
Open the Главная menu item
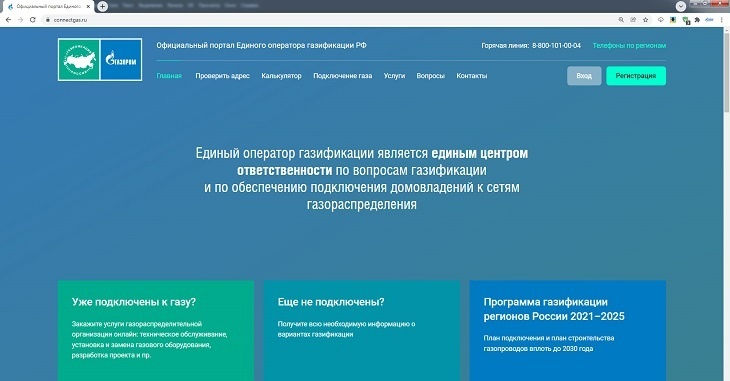(169, 76)
